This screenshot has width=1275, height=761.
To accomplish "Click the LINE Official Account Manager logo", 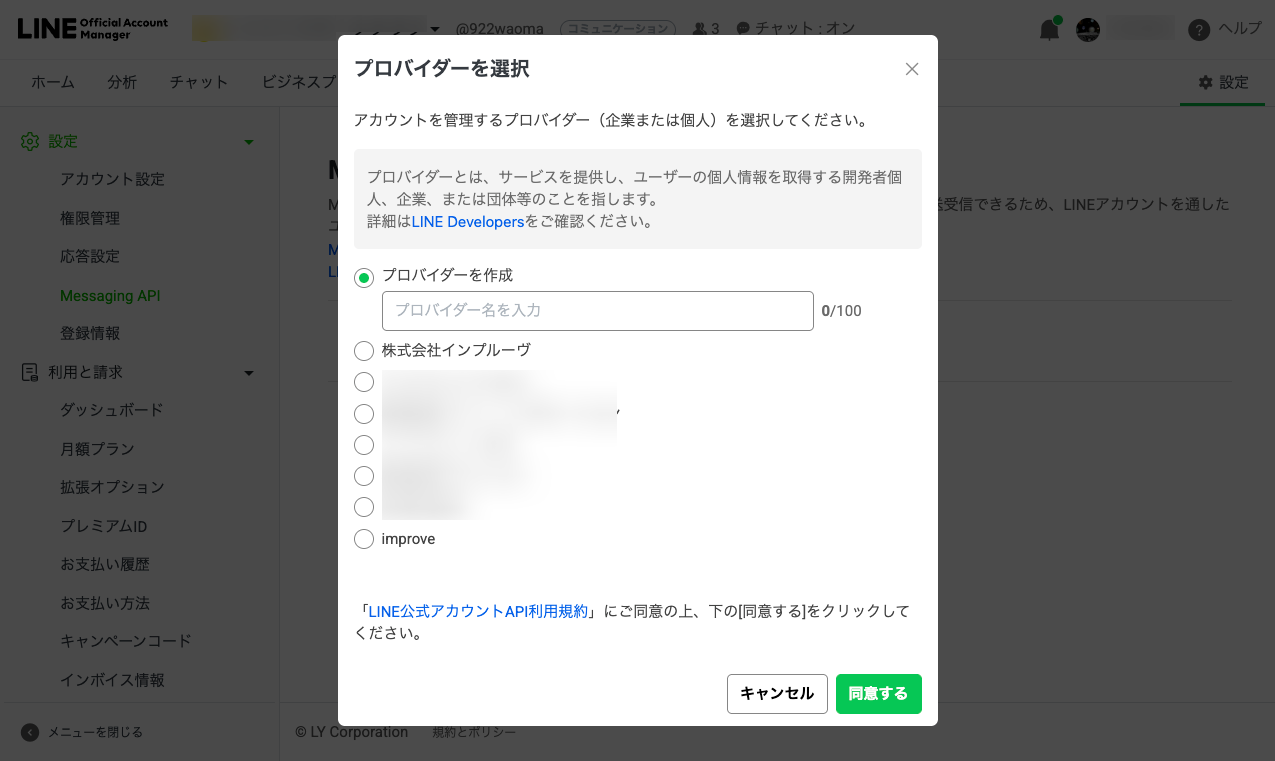I will pyautogui.click(x=92, y=28).
